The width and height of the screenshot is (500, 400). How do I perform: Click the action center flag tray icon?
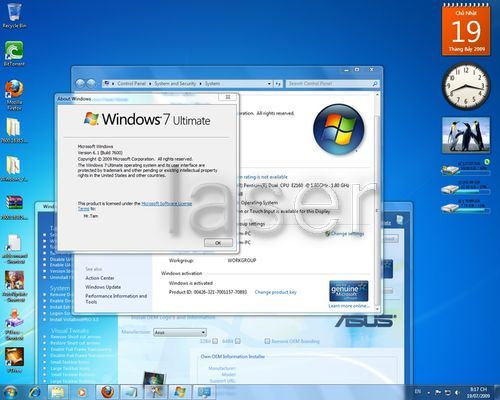click(438, 392)
